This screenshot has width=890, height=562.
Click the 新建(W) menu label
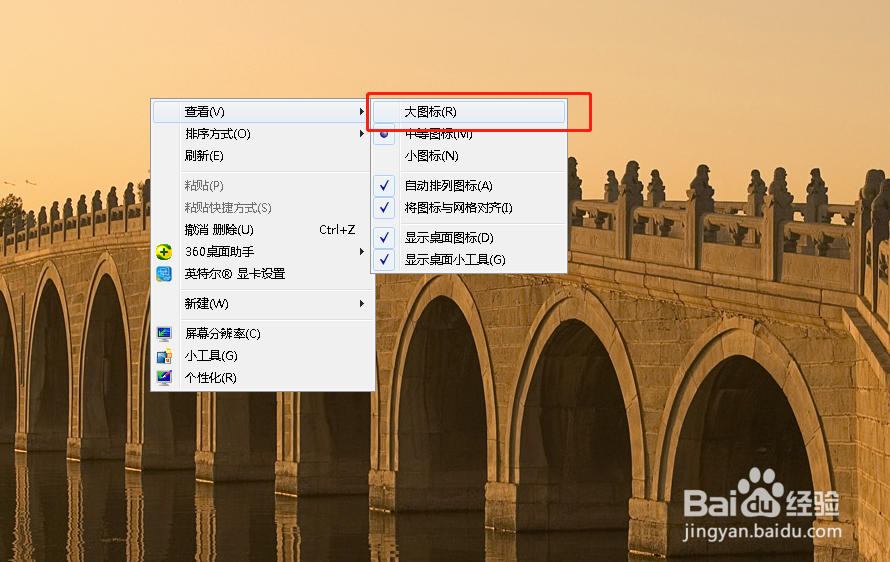pyautogui.click(x=207, y=304)
